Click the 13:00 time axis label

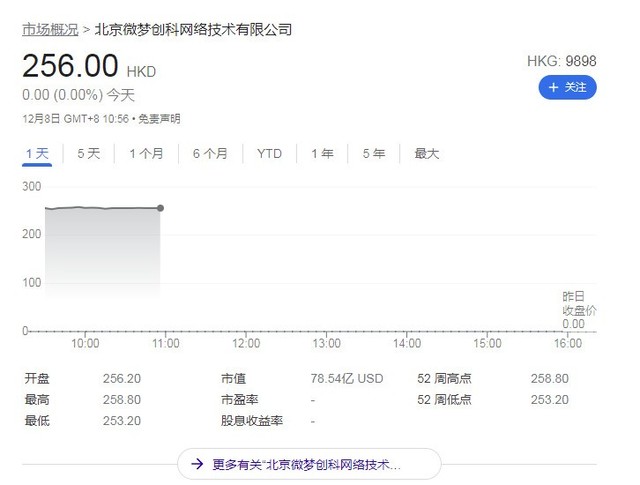point(327,343)
